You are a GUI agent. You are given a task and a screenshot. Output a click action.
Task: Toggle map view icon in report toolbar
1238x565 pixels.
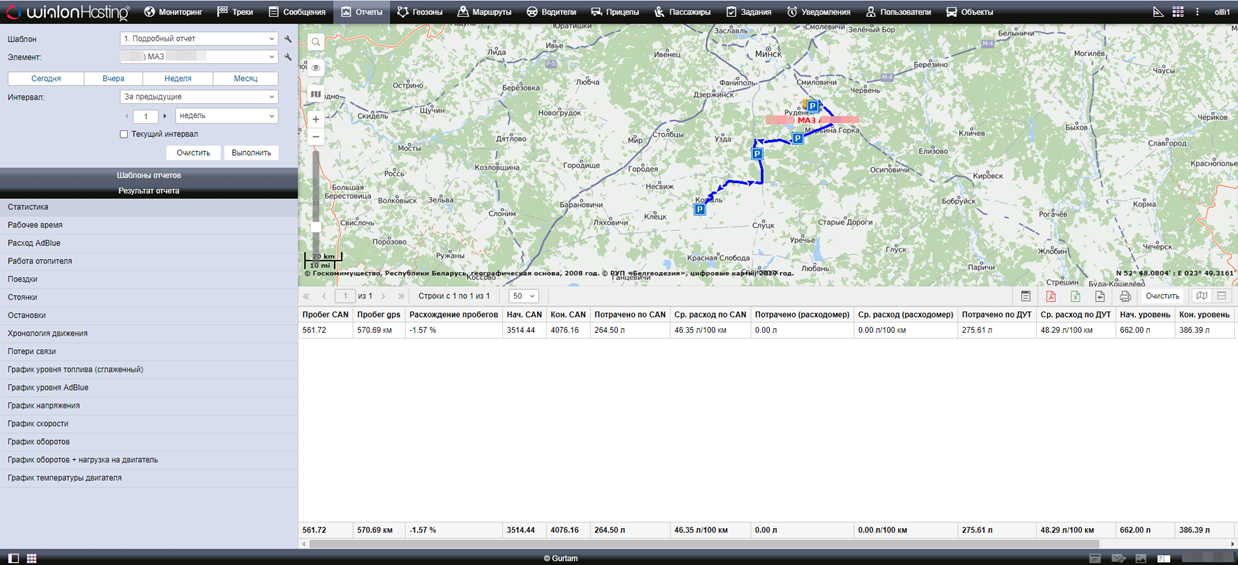(1202, 296)
